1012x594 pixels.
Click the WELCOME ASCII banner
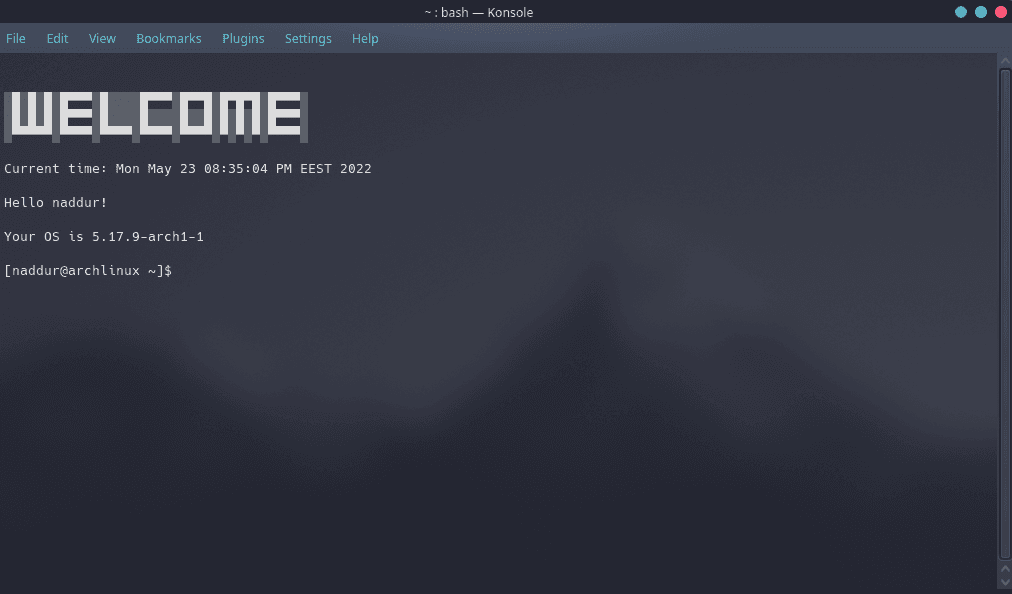point(156,115)
